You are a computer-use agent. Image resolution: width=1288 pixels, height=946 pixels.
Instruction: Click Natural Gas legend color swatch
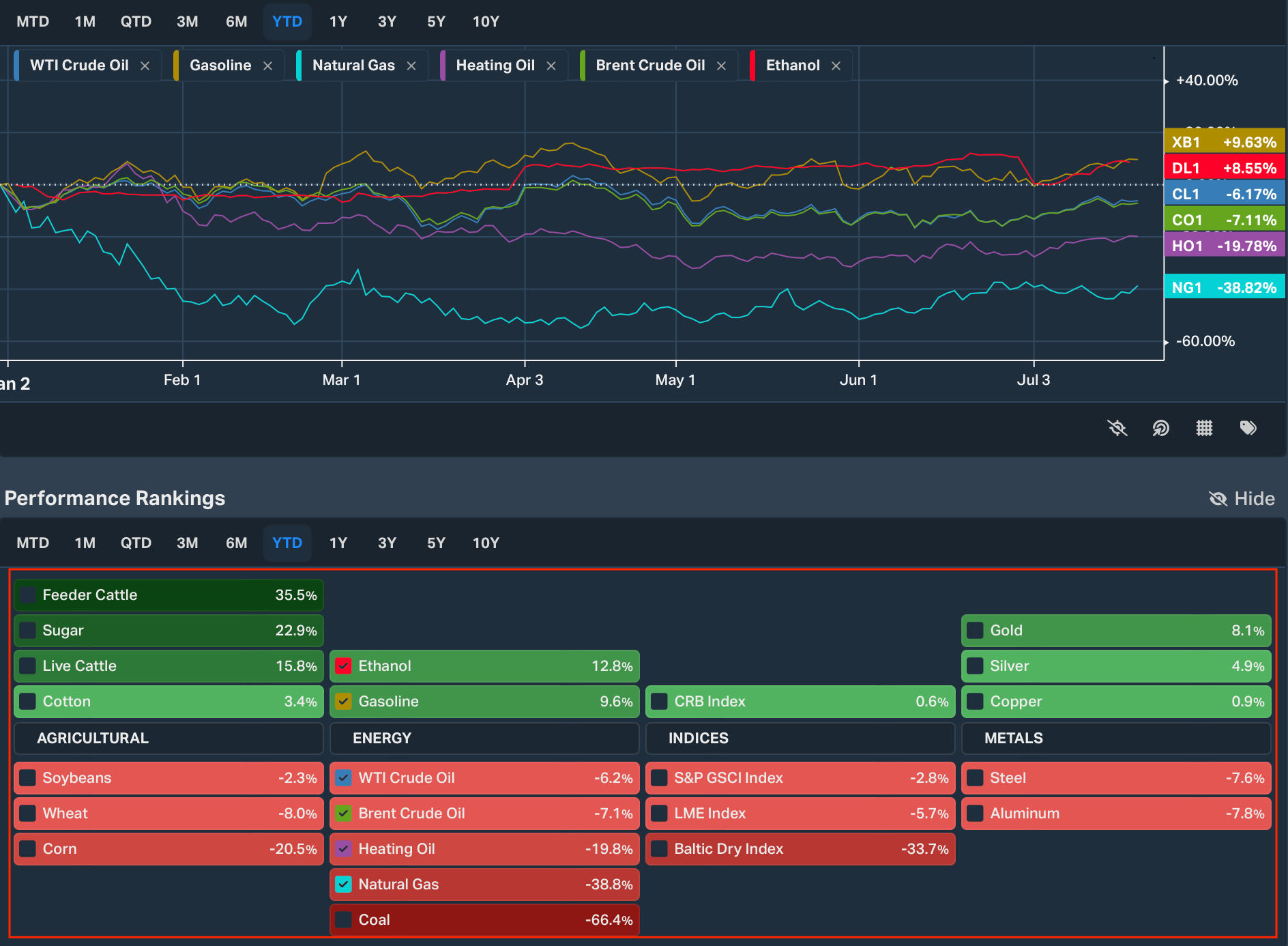click(299, 66)
